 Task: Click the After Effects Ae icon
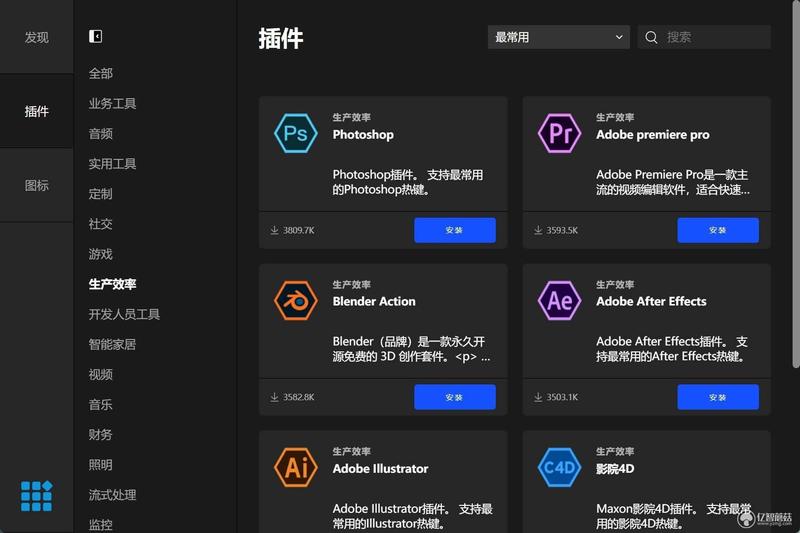point(559,300)
